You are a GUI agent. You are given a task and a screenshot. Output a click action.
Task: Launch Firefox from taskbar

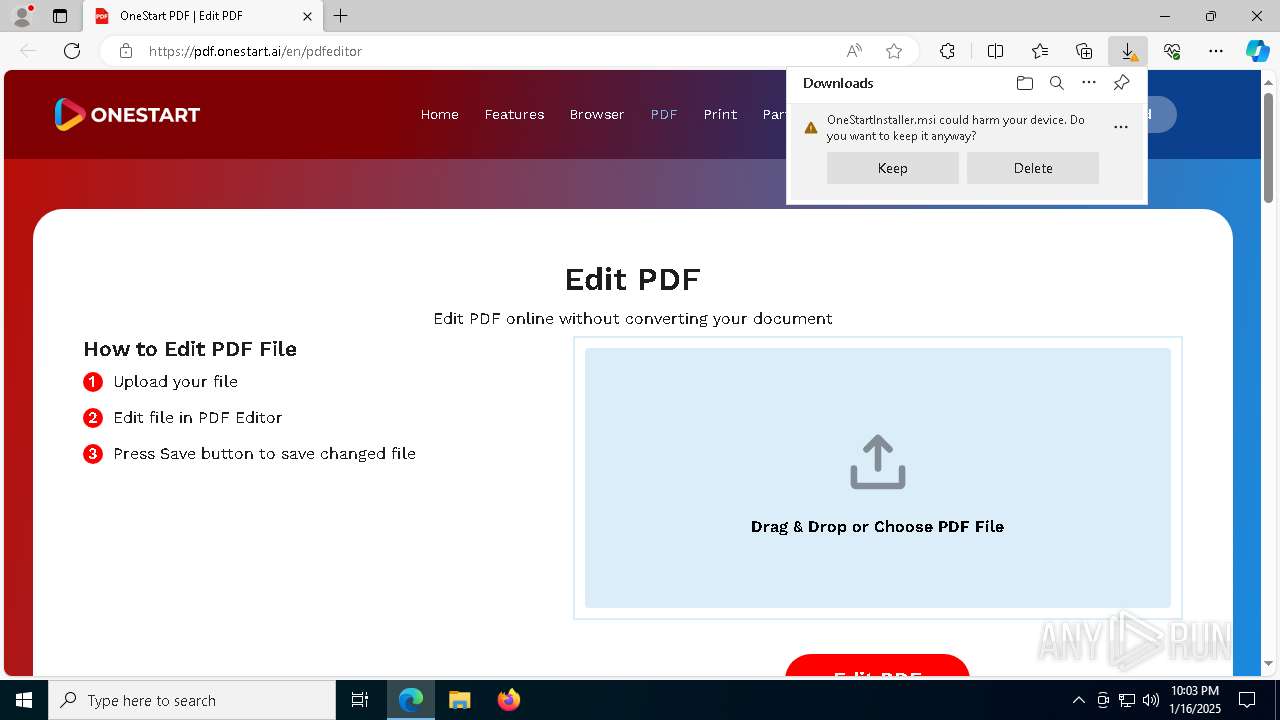(509, 700)
